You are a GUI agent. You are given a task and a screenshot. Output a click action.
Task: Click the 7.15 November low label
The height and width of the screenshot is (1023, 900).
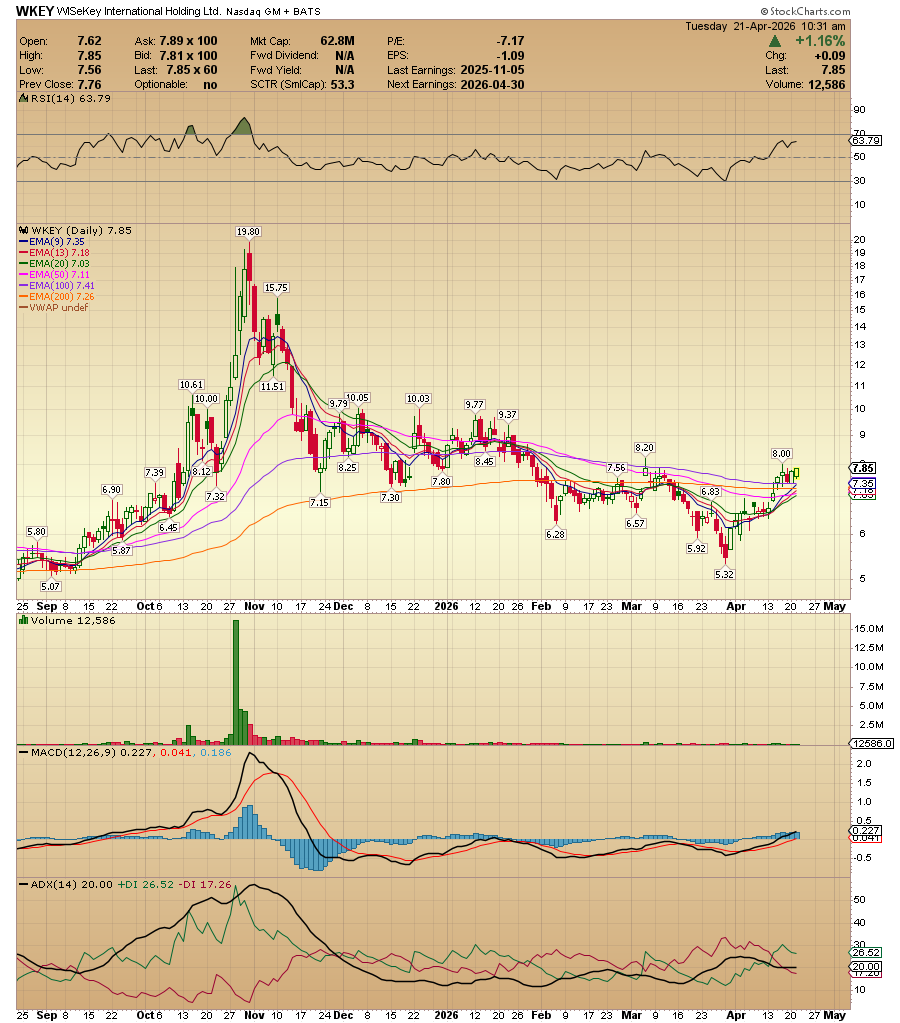(x=319, y=502)
